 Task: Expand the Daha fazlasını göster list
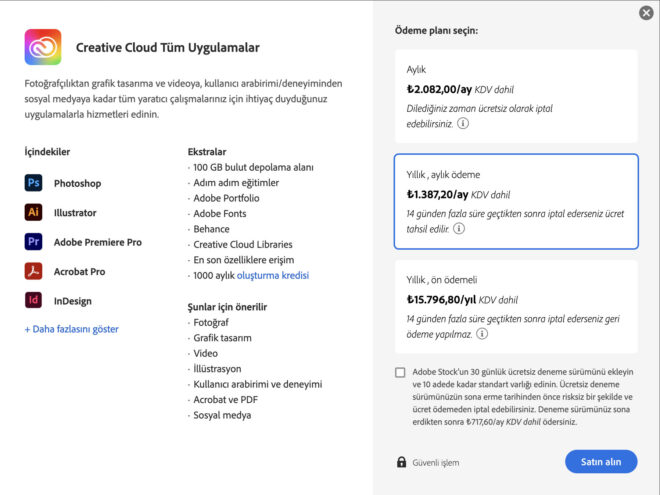pos(72,329)
